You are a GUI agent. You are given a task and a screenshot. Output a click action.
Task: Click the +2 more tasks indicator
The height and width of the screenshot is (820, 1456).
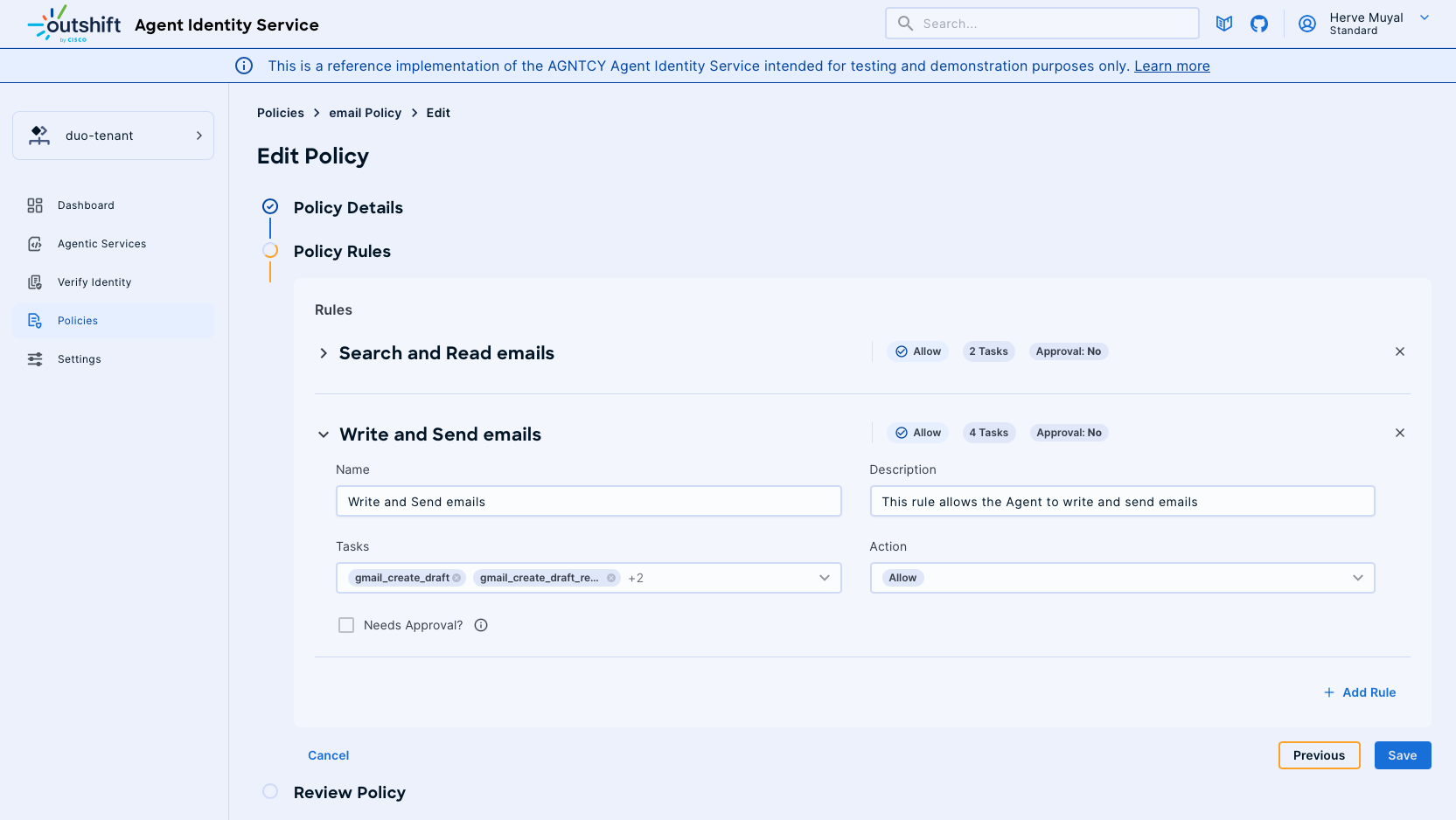click(x=636, y=578)
